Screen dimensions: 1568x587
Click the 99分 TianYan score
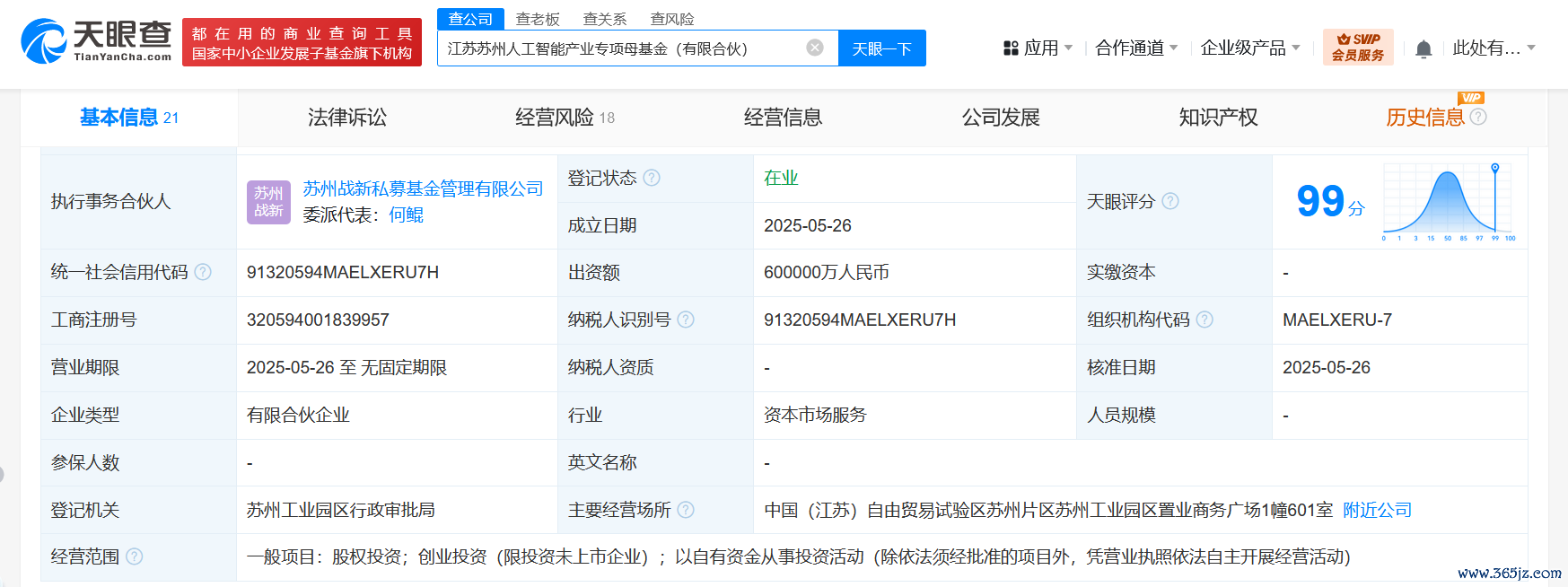1330,202
